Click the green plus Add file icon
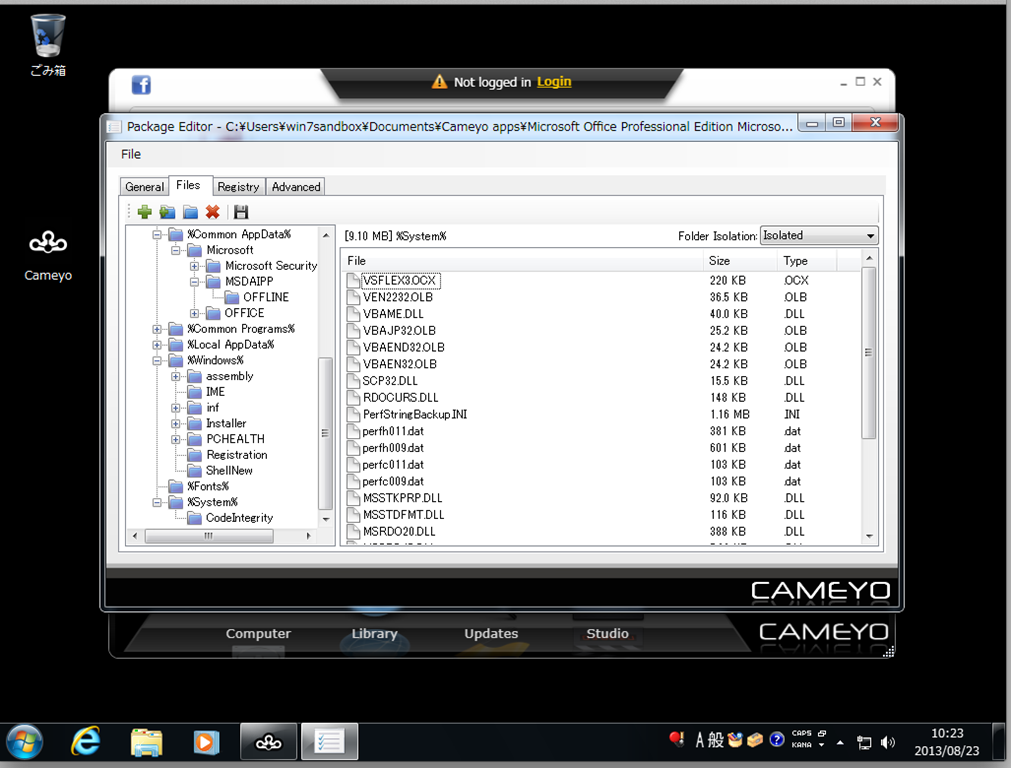1011x768 pixels. [144, 212]
